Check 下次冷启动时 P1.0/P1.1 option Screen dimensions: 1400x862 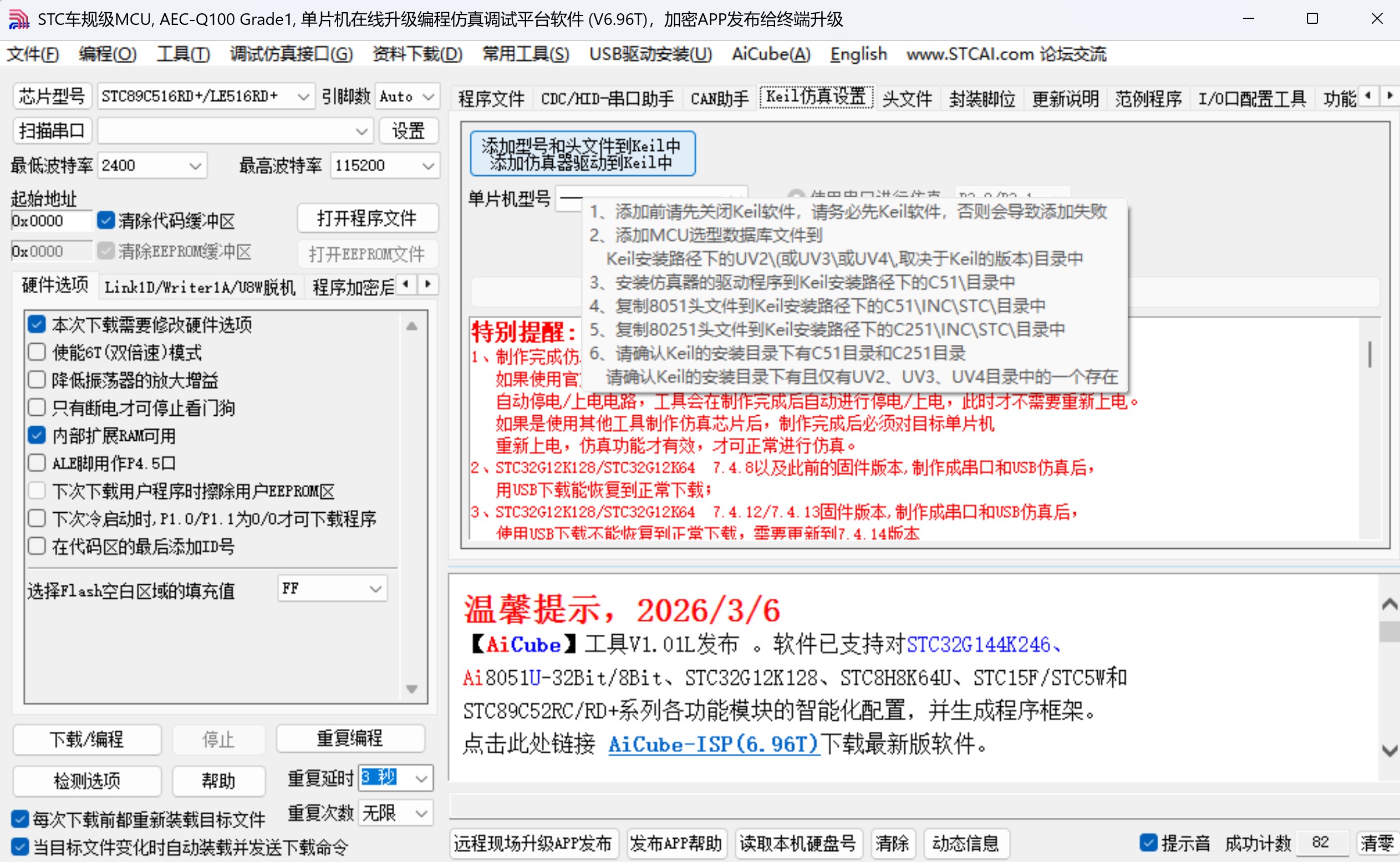(37, 519)
